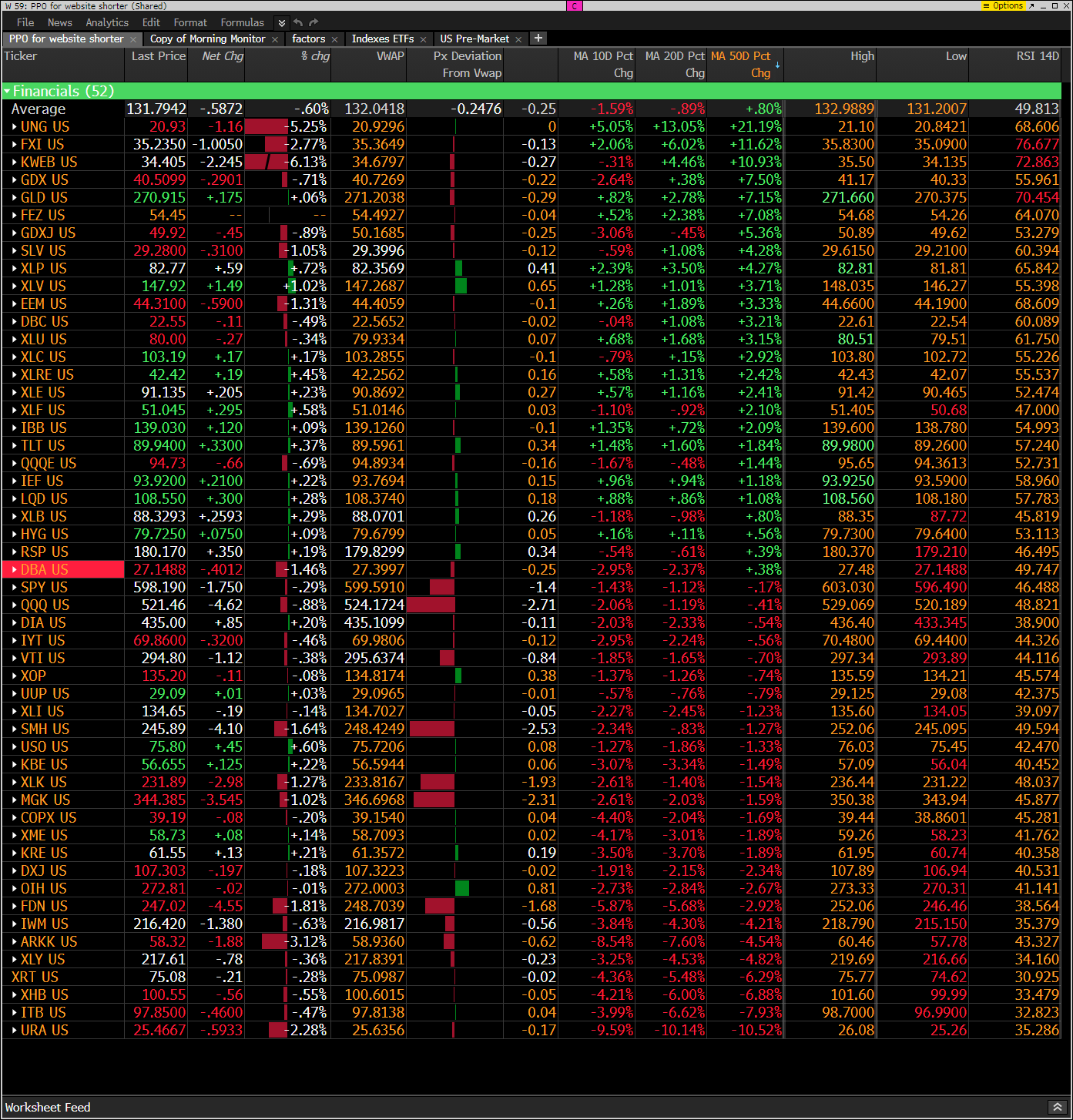1073x1120 pixels.
Task: Select the TLT US ticker
Action: [43, 445]
